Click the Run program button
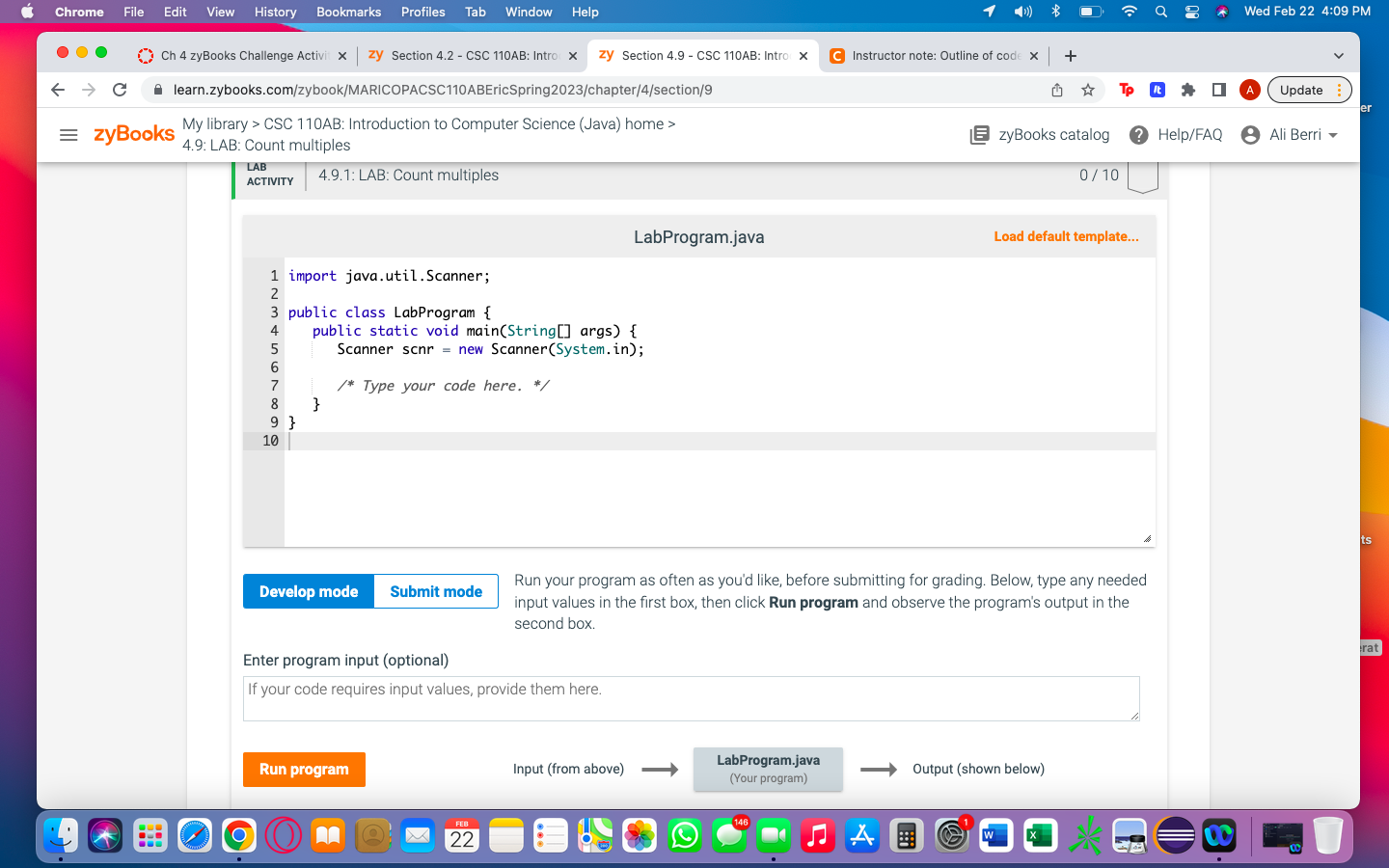The width and height of the screenshot is (1389, 868). (304, 770)
